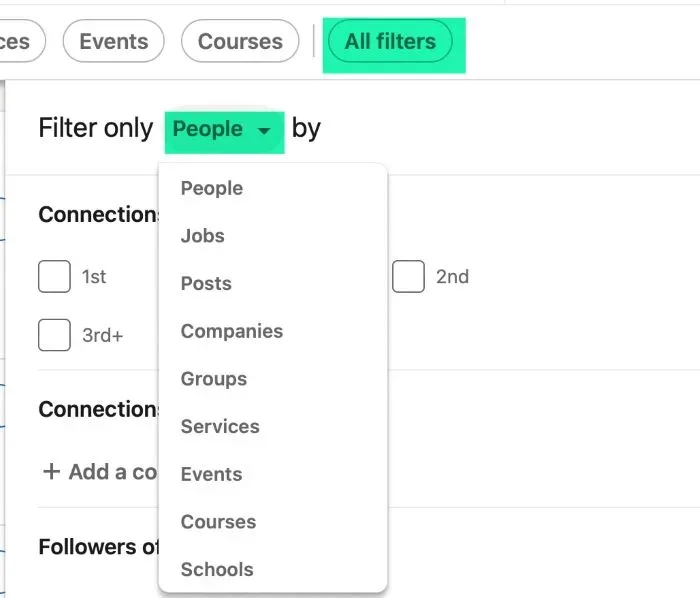
Task: Select the Events filter pill
Action: 113,42
